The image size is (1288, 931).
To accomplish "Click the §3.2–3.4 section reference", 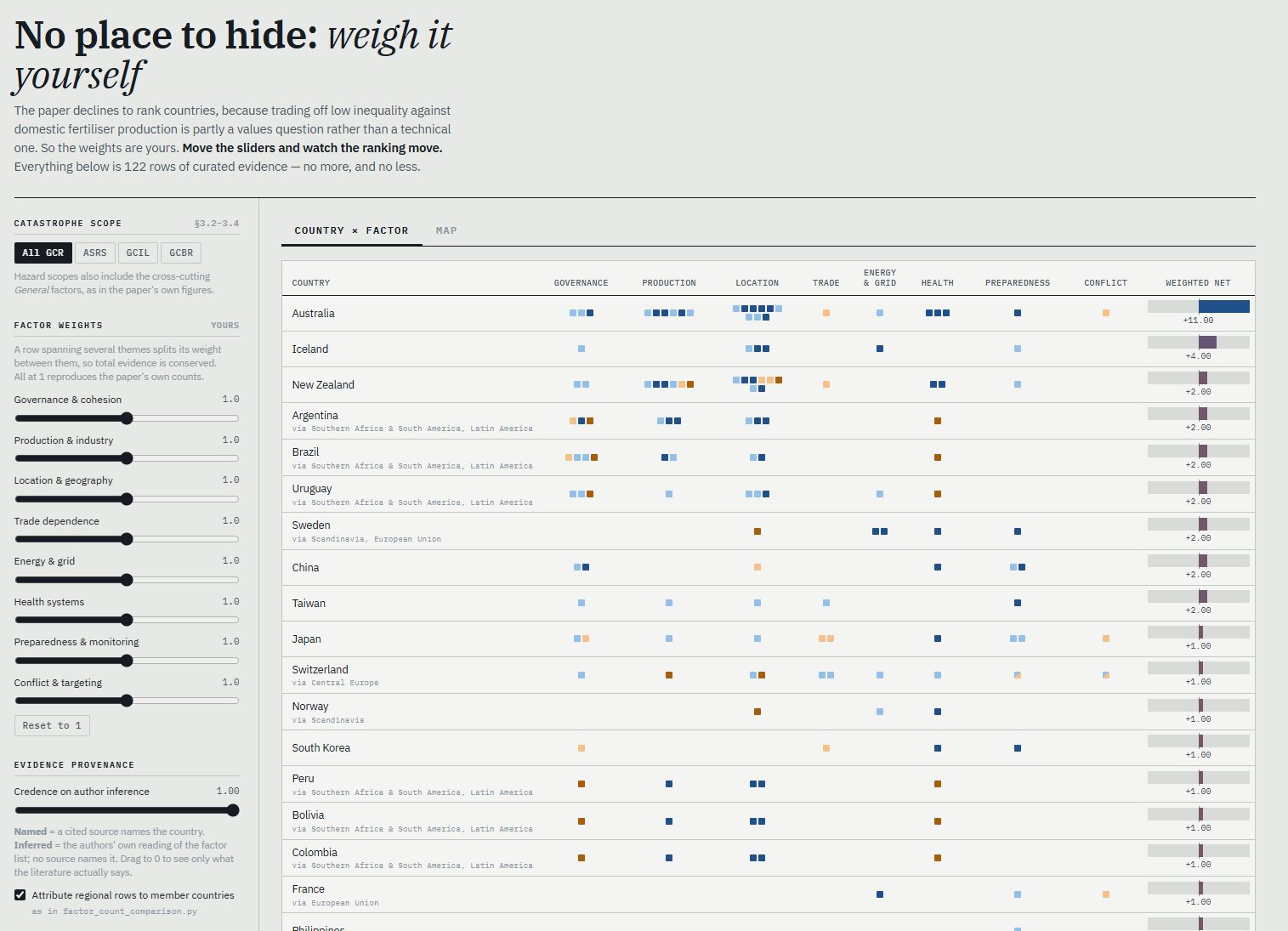I will (217, 224).
